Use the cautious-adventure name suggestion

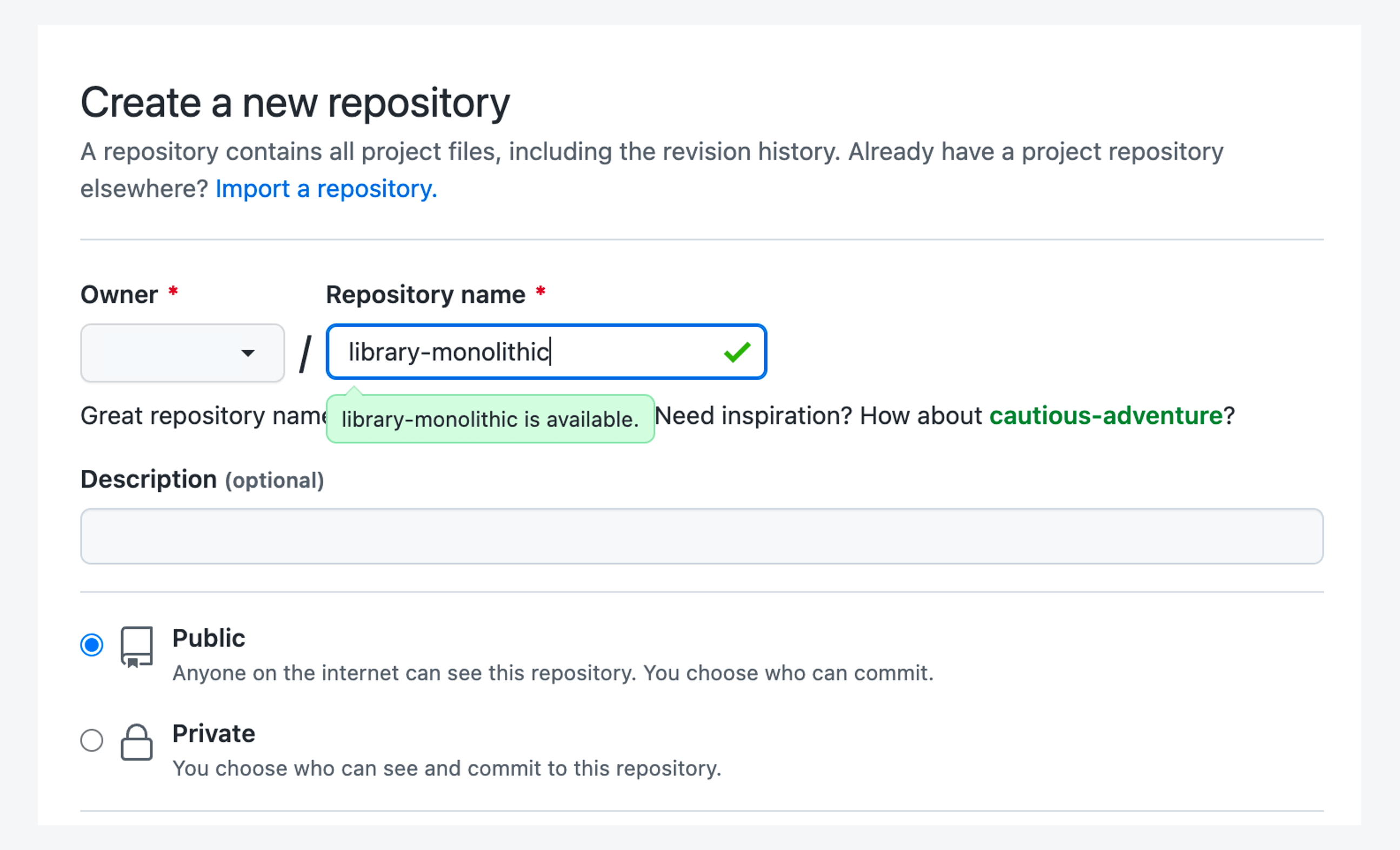pos(1106,416)
